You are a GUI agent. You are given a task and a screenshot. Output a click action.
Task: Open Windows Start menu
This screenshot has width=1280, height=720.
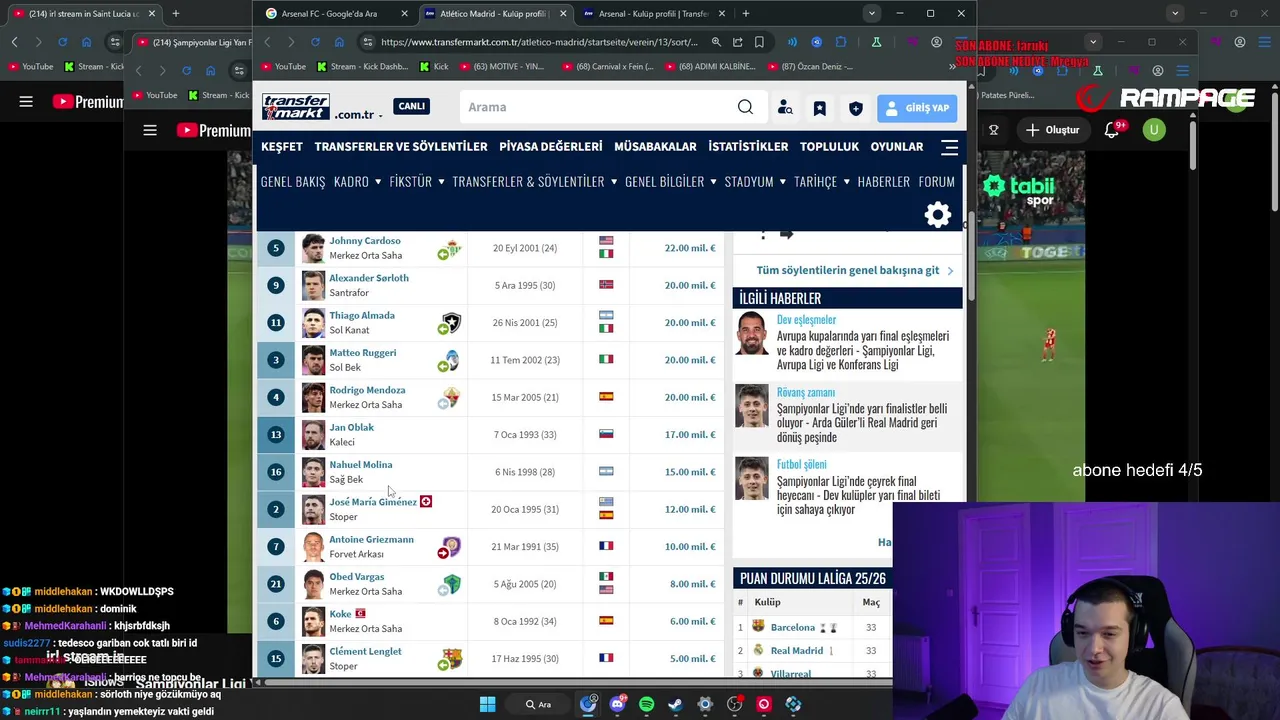(x=487, y=704)
